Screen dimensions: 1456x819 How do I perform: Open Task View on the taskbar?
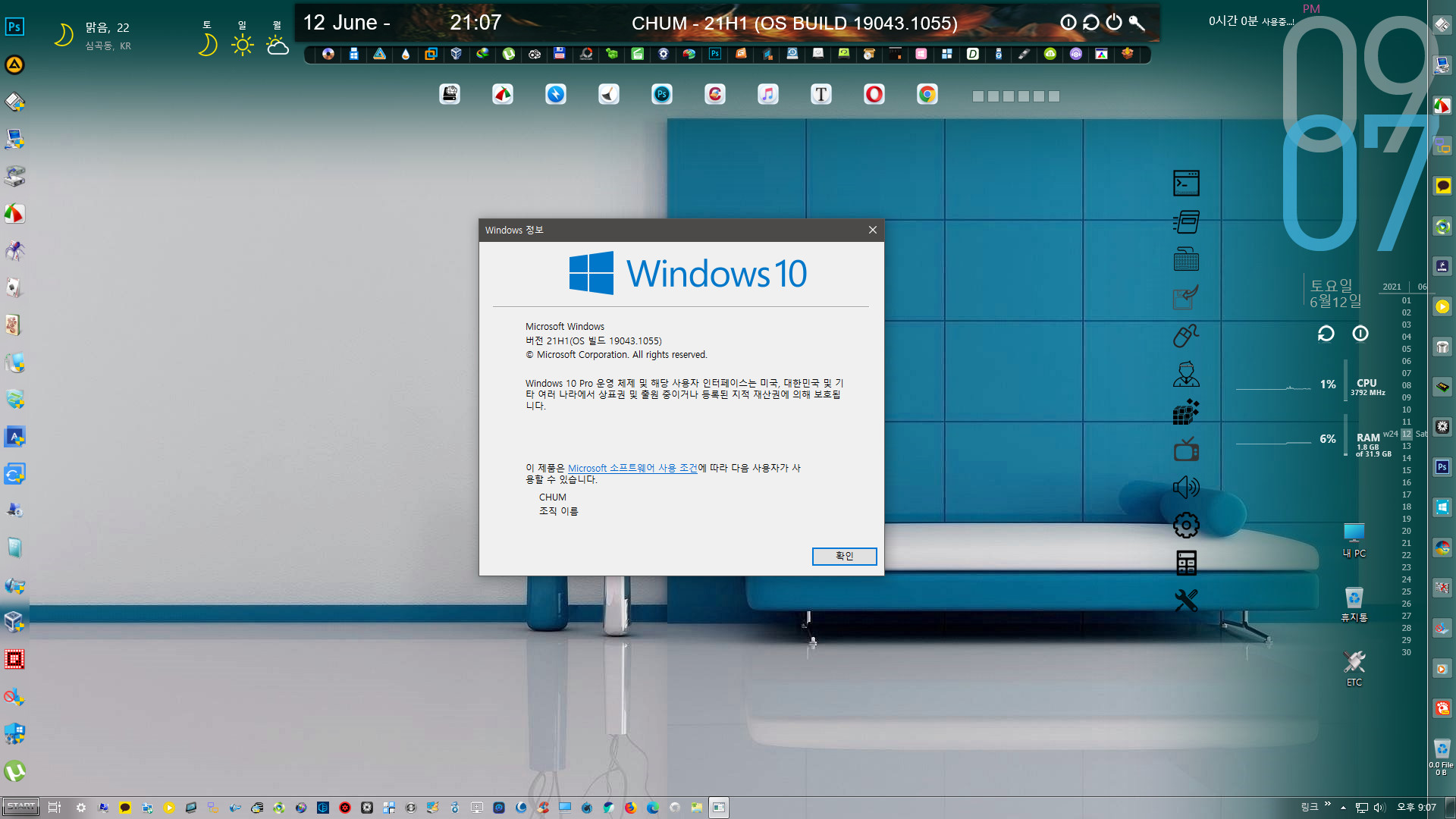[x=54, y=808]
